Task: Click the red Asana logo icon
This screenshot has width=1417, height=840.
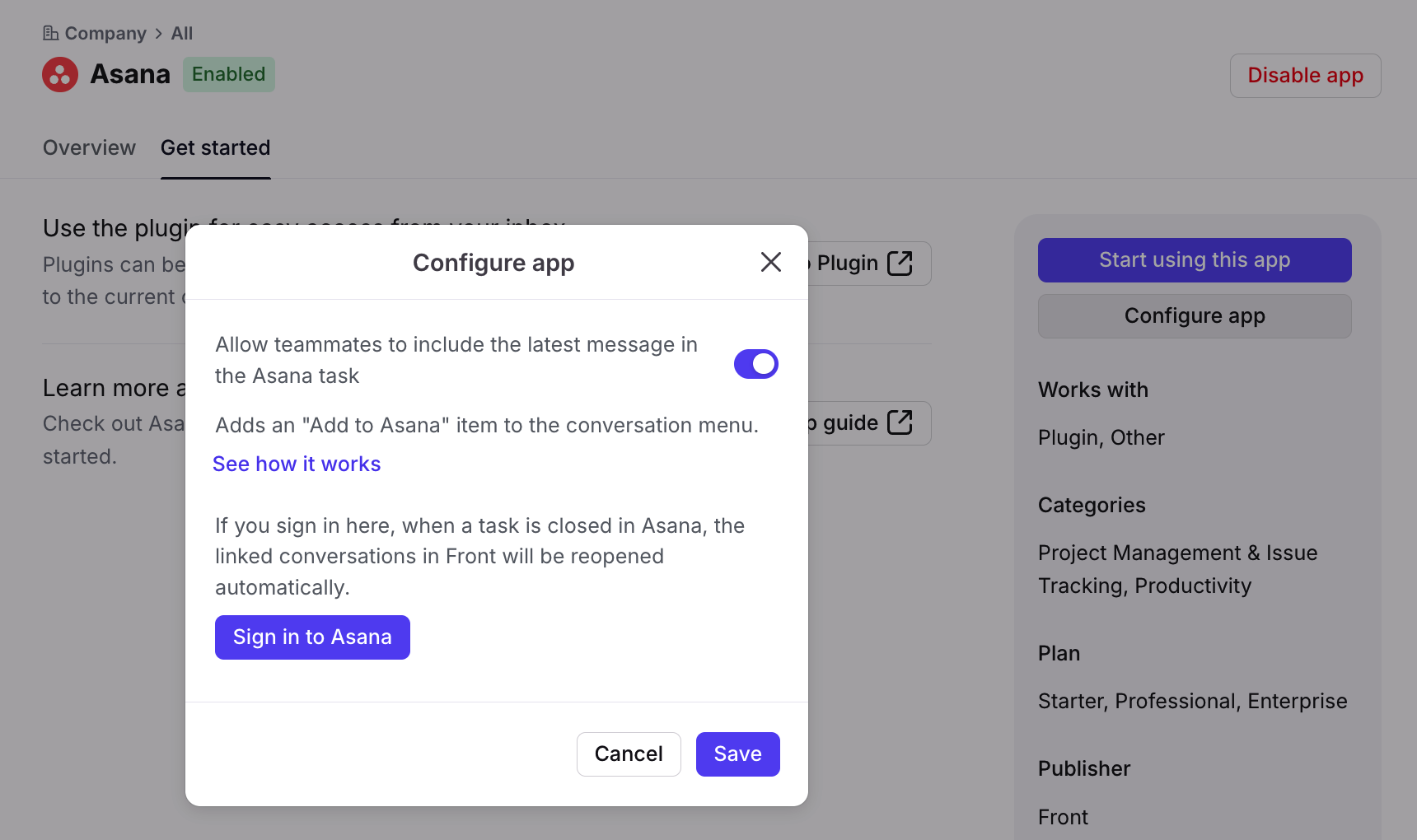Action: coord(60,75)
